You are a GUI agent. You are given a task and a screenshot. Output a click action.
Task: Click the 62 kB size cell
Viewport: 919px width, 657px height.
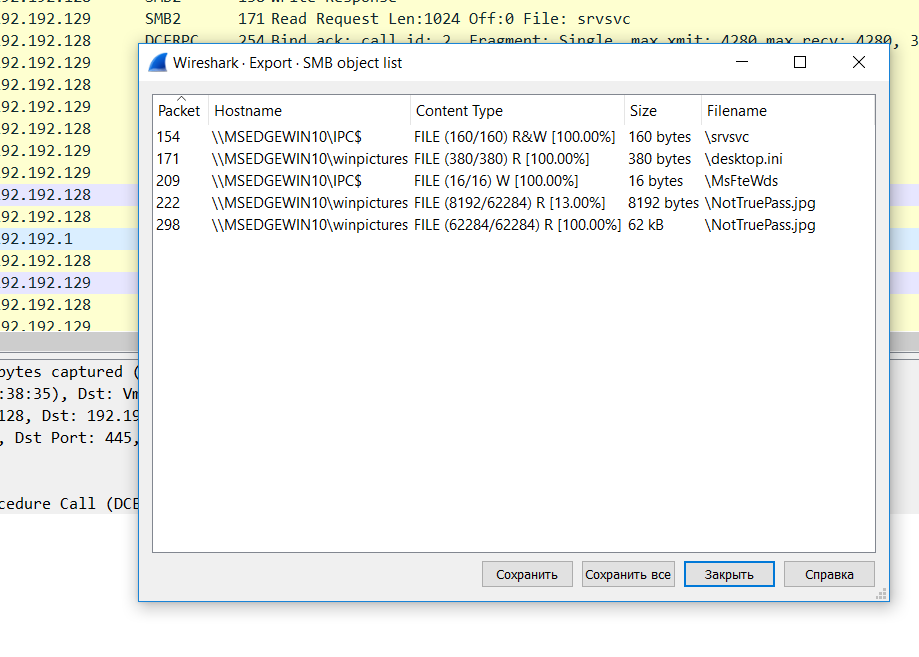646,225
